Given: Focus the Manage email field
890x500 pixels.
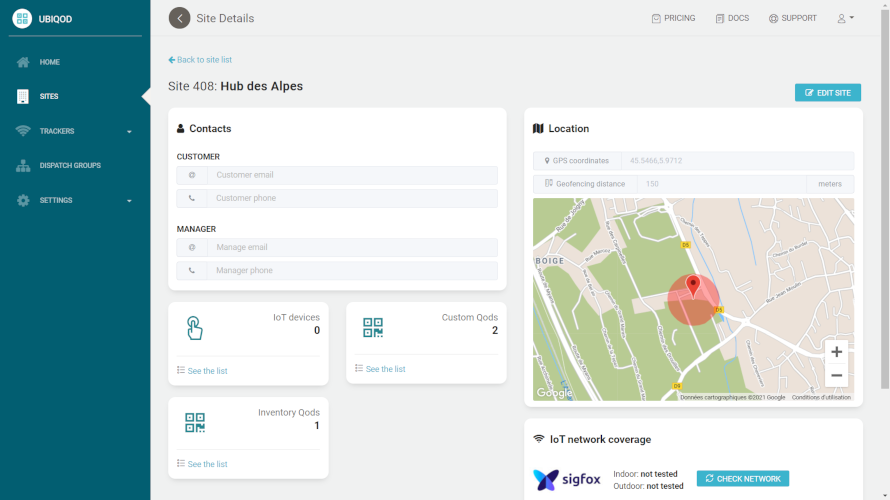Looking at the screenshot, I should click(x=352, y=247).
